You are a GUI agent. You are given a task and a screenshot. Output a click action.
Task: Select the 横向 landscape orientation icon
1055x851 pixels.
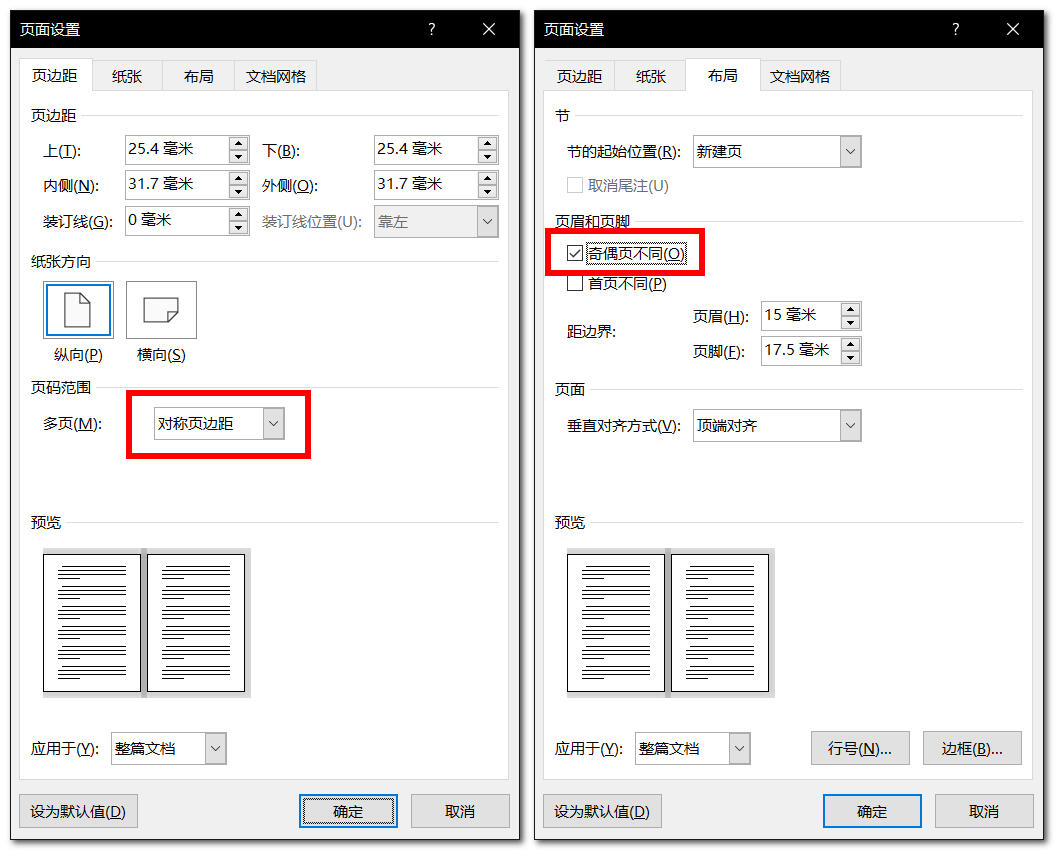click(x=161, y=310)
